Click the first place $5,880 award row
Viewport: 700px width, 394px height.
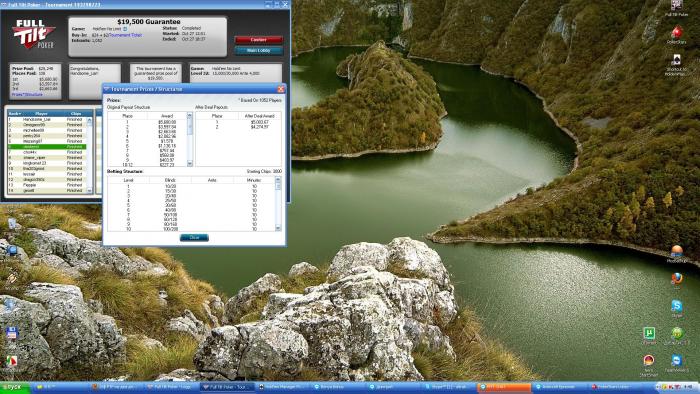[147, 122]
